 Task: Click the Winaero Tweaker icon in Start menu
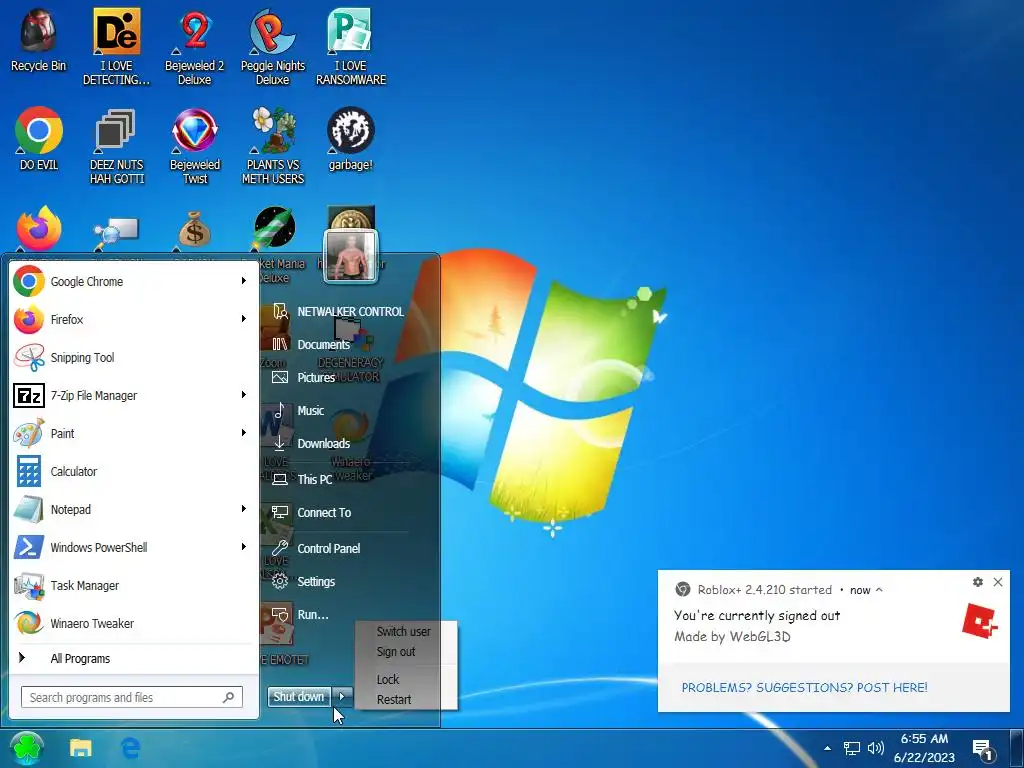pyautogui.click(x=29, y=623)
